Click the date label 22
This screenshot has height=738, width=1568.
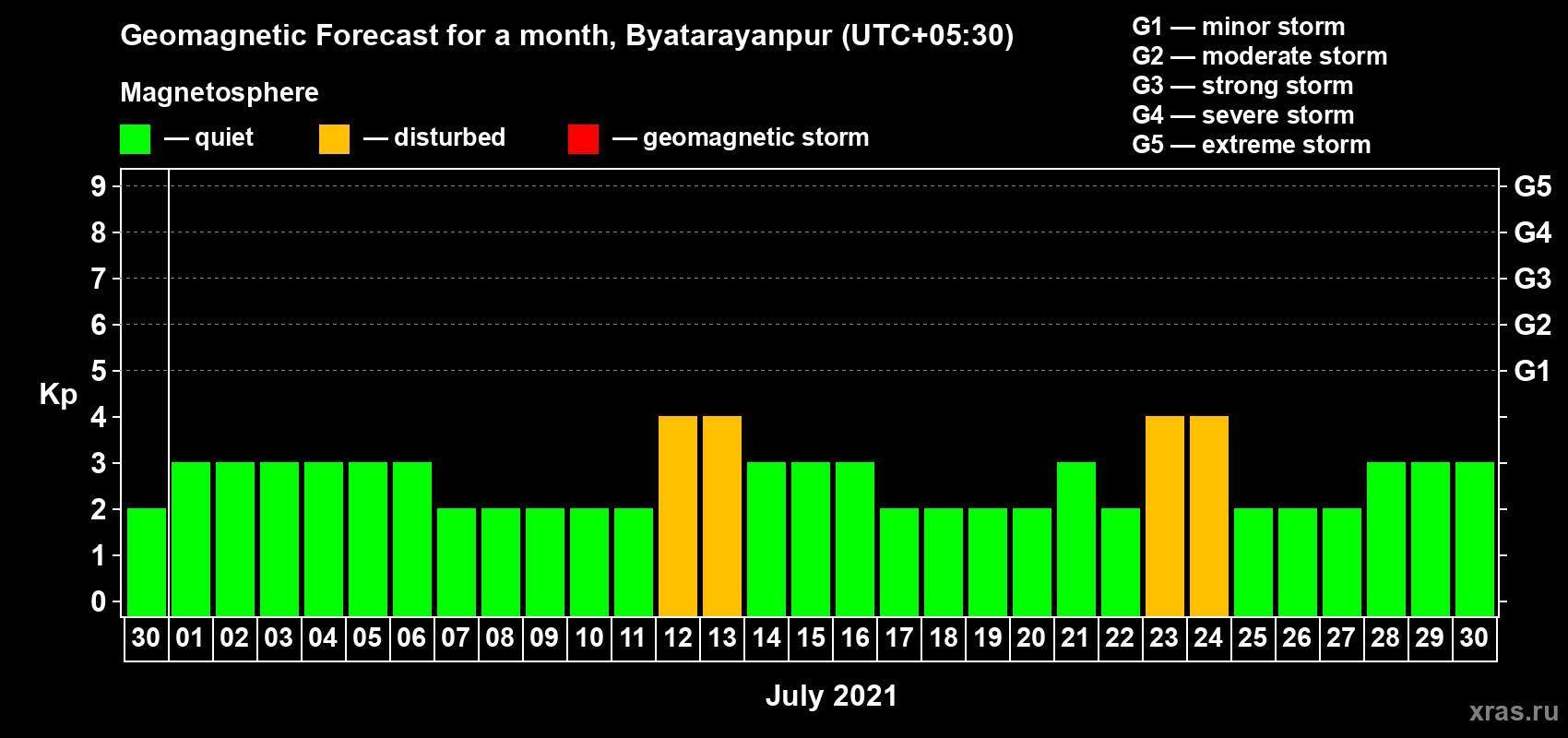1120,637
